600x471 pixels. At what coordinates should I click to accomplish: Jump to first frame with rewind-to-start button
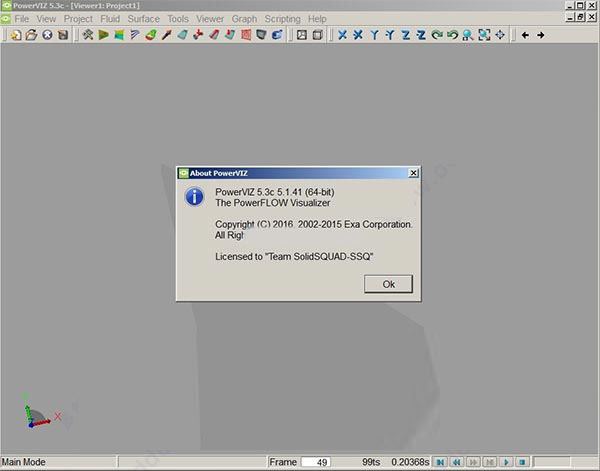pos(440,462)
